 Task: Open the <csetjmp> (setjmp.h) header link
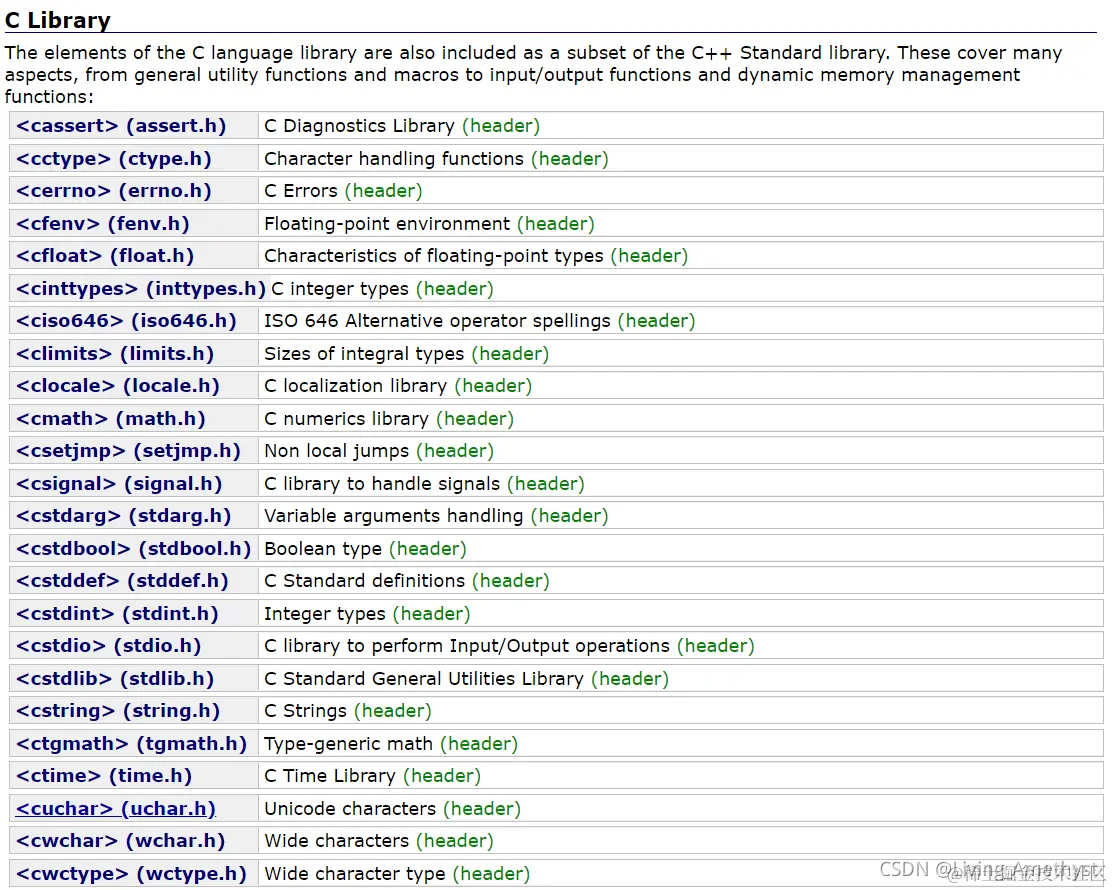(x=128, y=451)
